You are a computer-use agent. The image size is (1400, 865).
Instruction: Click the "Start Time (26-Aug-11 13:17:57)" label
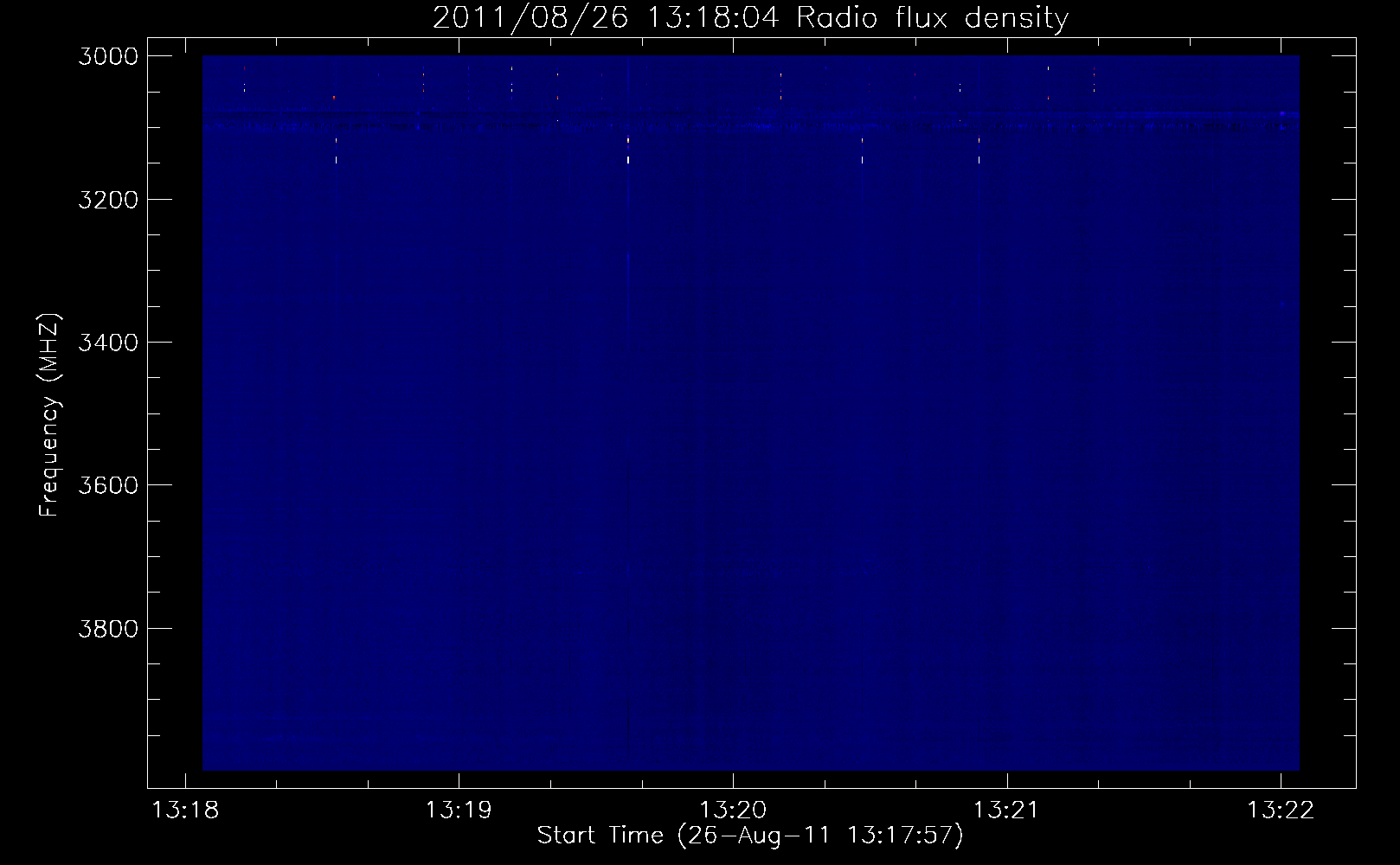tap(750, 836)
